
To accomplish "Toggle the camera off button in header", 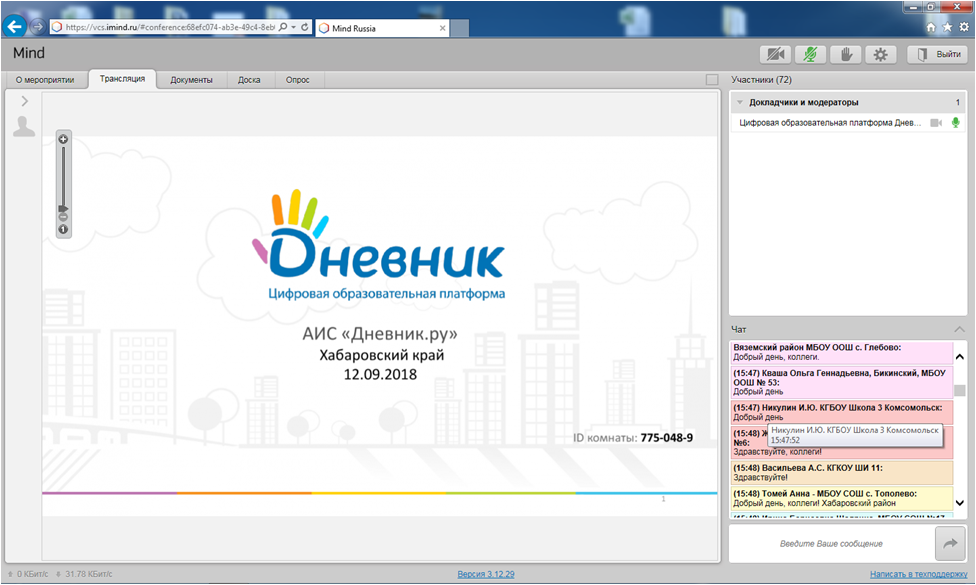I will [775, 55].
